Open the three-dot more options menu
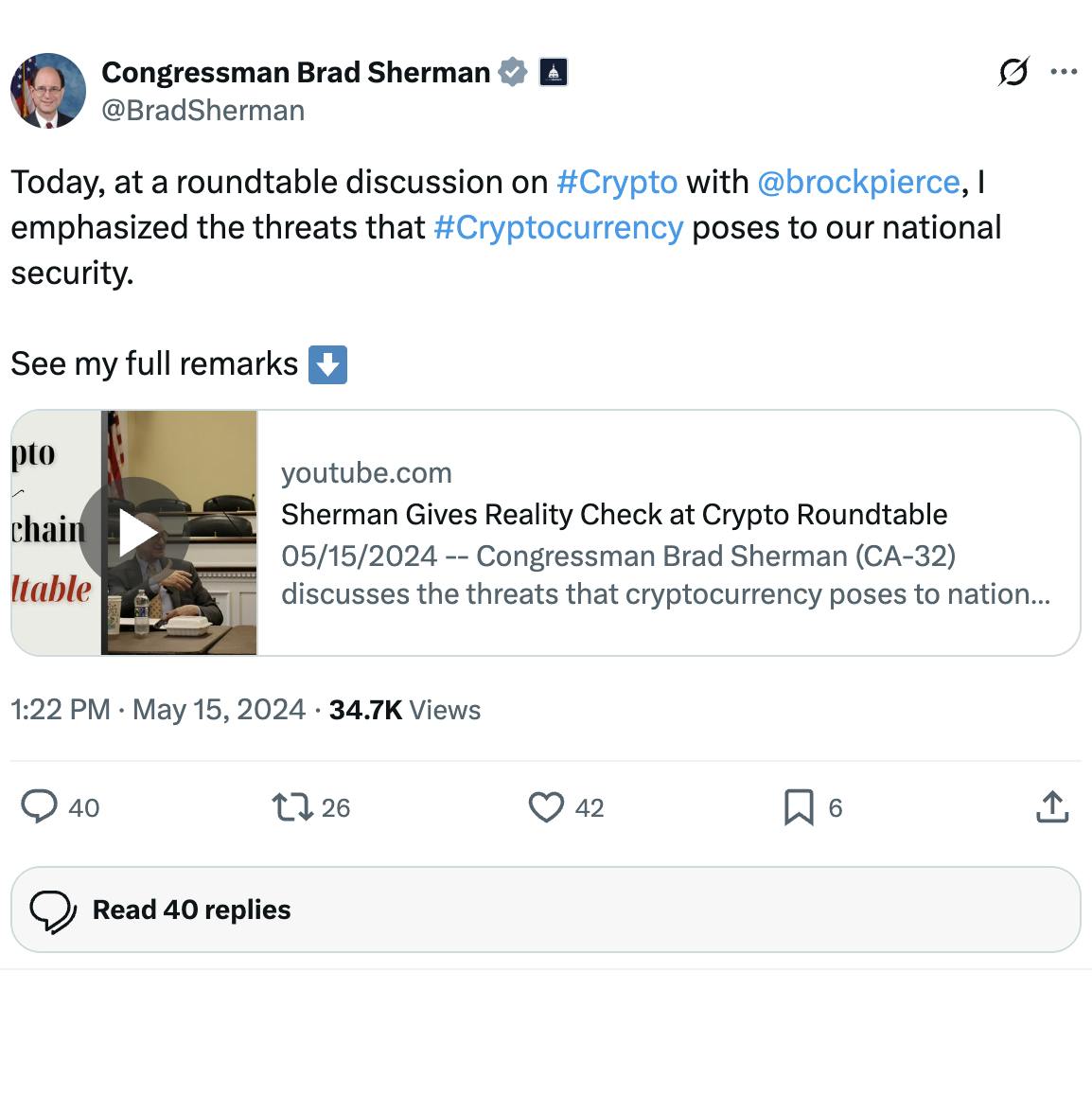The height and width of the screenshot is (1113, 1092). click(x=1065, y=72)
